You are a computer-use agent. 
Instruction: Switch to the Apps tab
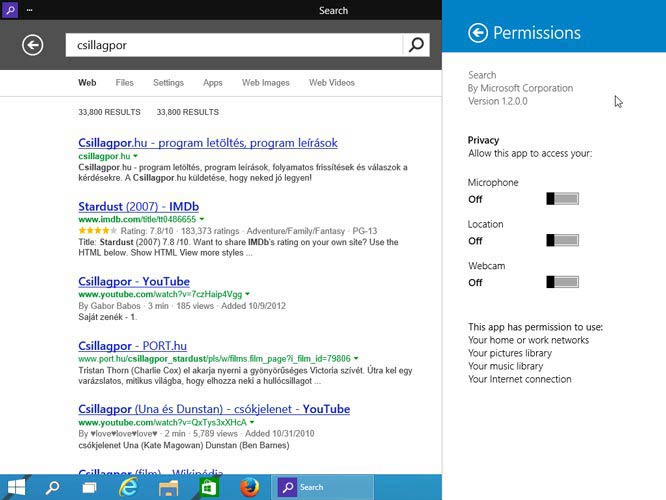click(212, 83)
